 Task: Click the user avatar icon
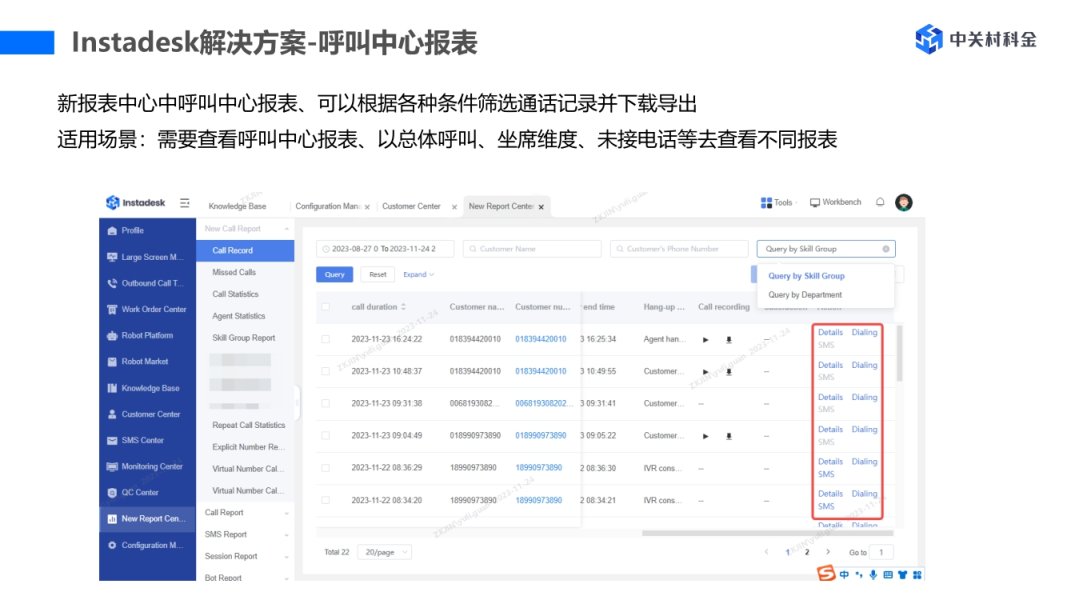904,202
